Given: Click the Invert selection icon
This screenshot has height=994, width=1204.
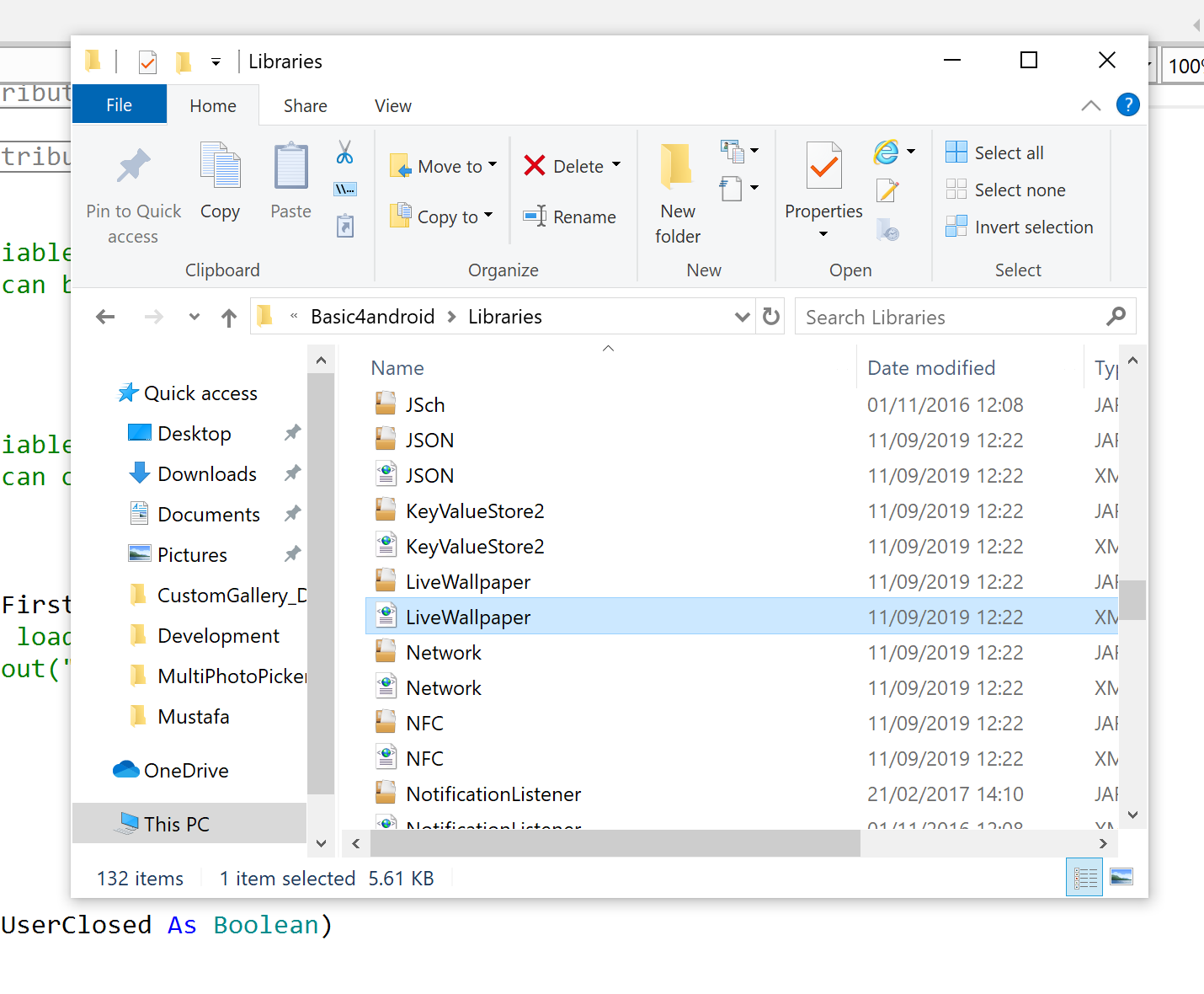Looking at the screenshot, I should [x=956, y=227].
